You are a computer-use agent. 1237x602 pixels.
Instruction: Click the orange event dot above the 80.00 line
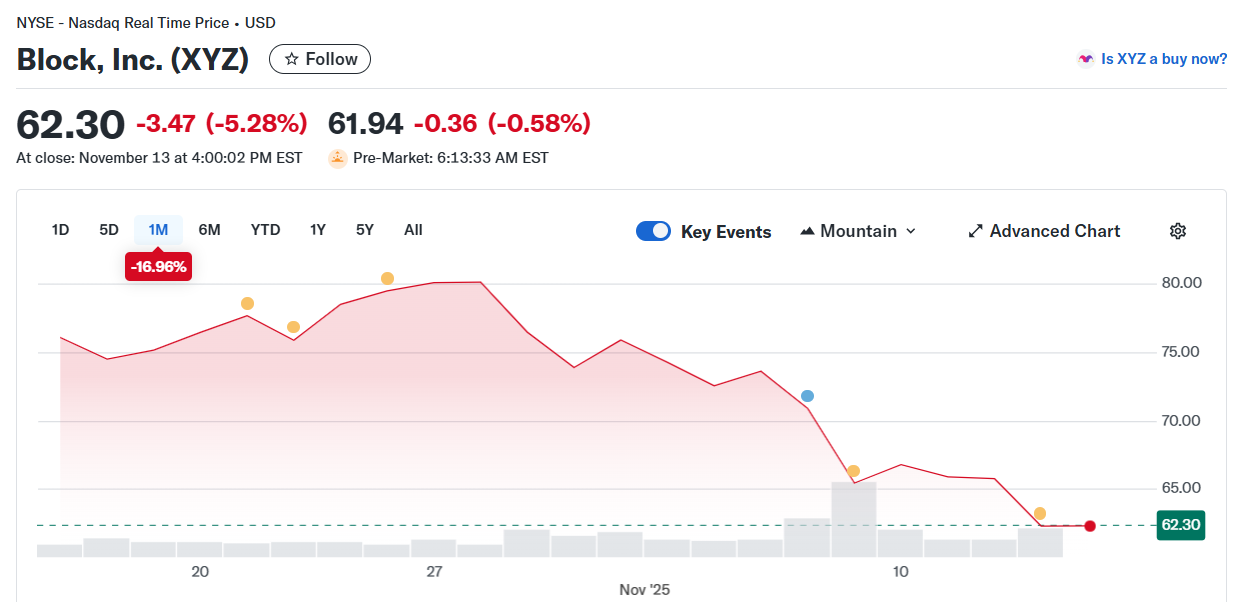point(387,278)
